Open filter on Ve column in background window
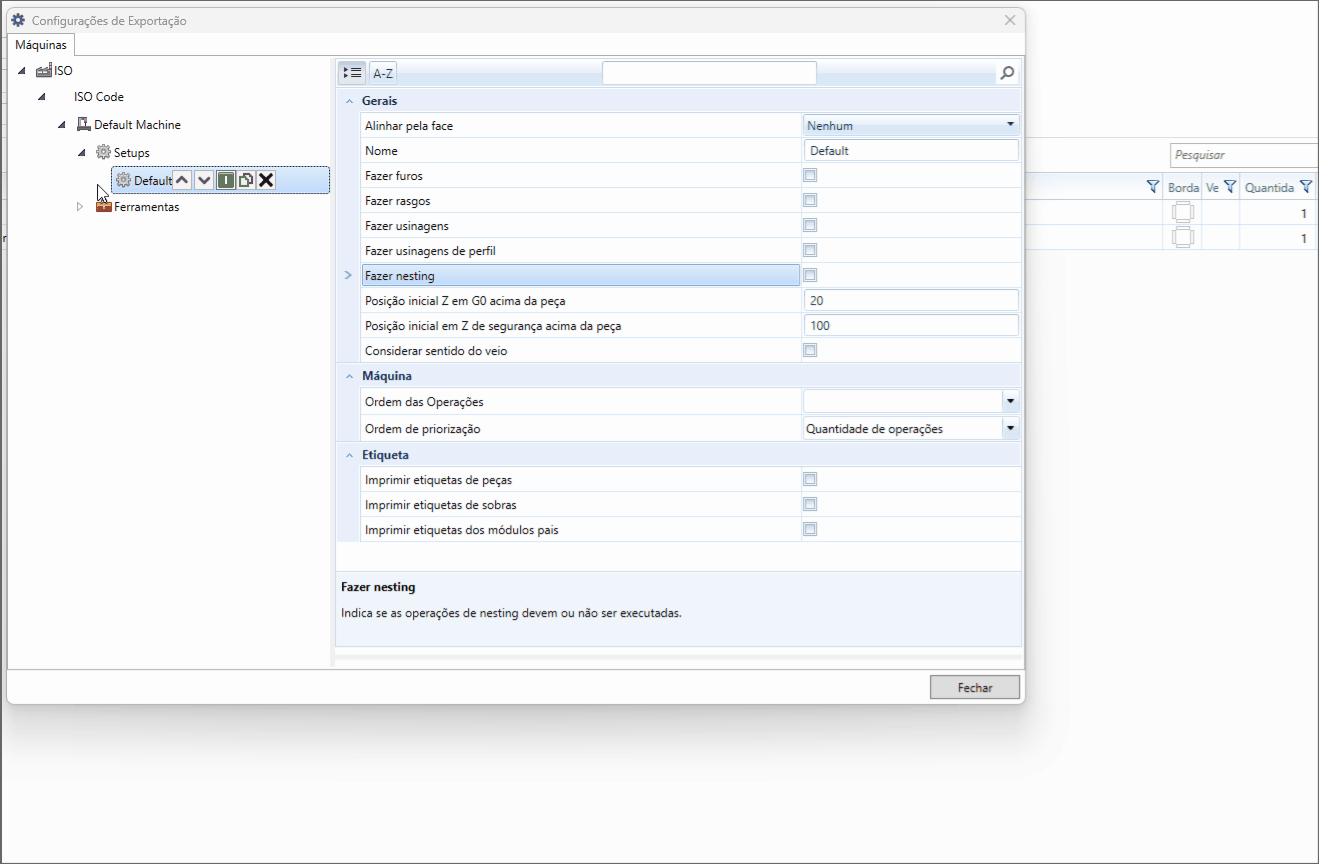The height and width of the screenshot is (864, 1319). (1230, 187)
